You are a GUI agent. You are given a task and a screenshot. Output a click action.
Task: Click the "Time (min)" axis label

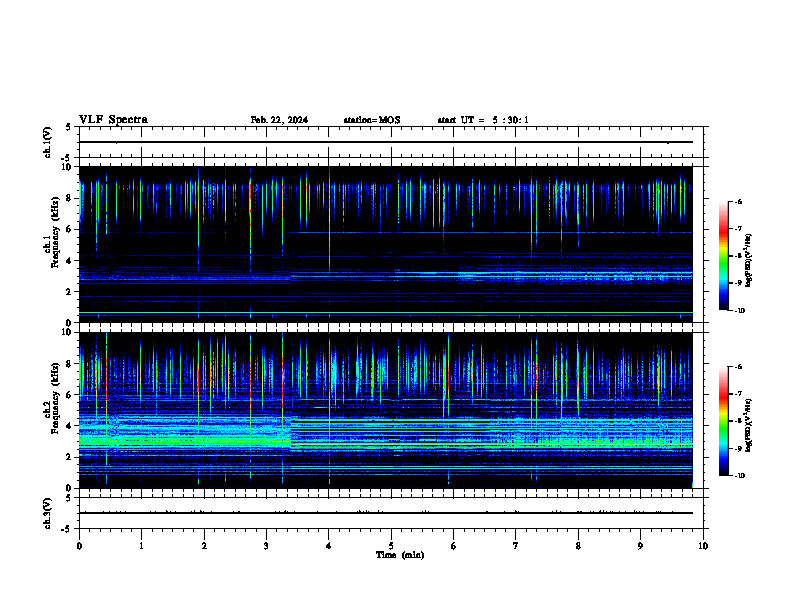pyautogui.click(x=400, y=555)
